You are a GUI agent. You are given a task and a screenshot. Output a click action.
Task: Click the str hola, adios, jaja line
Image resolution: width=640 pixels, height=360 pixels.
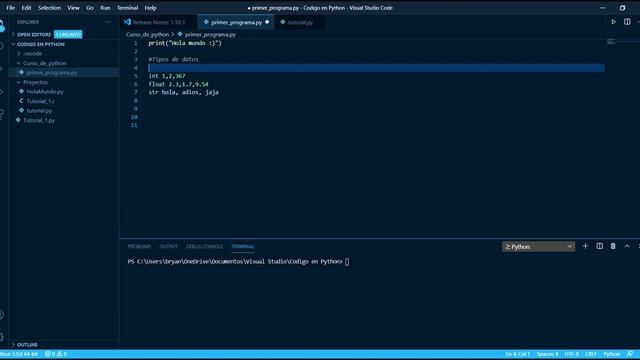(x=183, y=92)
